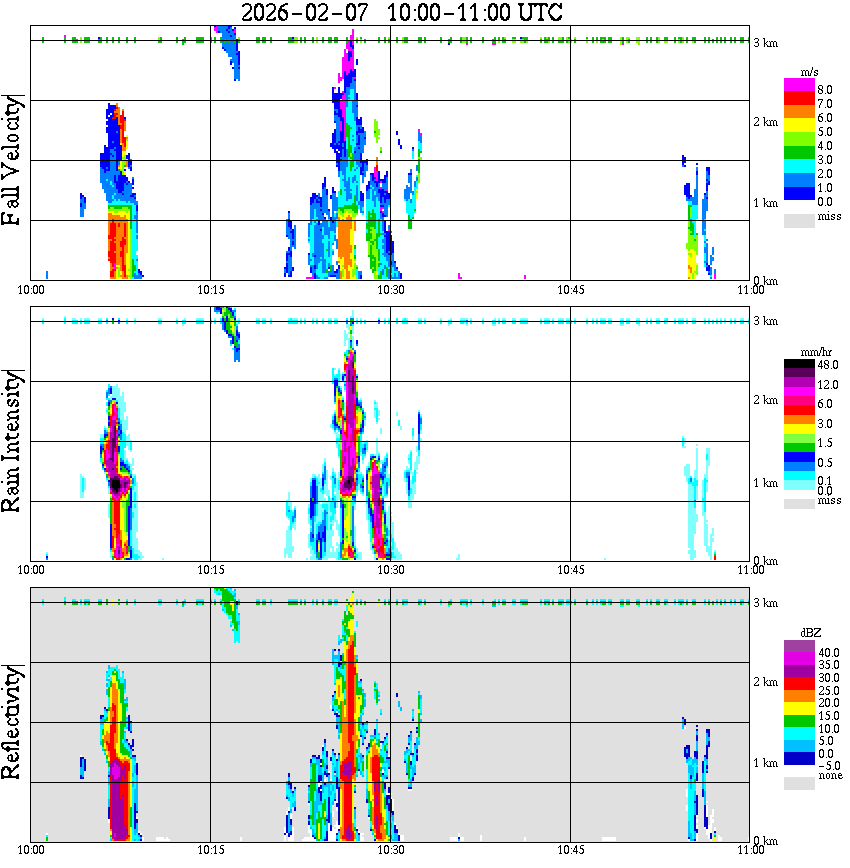The width and height of the screenshot is (850, 868).
Task: Click the '3 km' height label beside Fall Velocity
Action: [x=765, y=43]
